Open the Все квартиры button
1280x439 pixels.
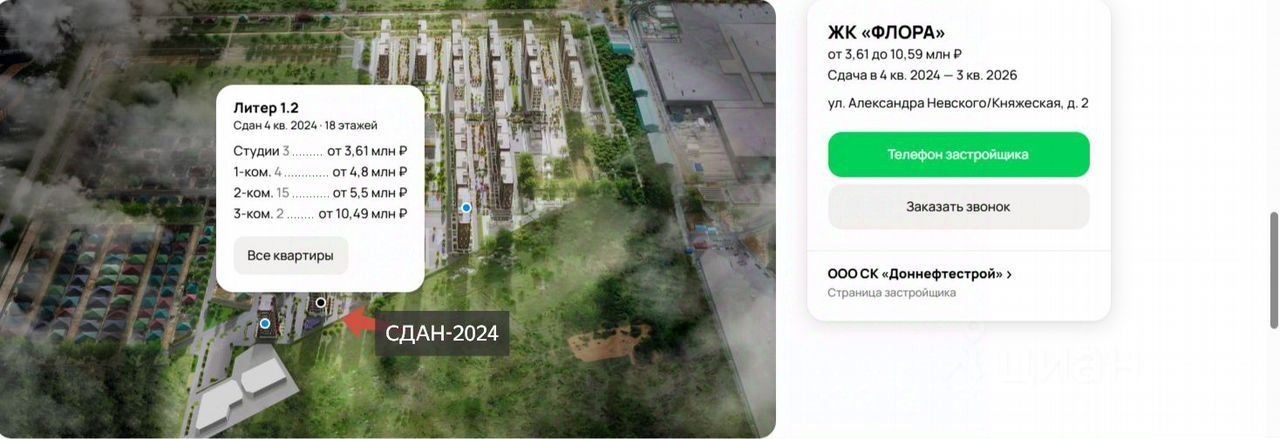(291, 255)
